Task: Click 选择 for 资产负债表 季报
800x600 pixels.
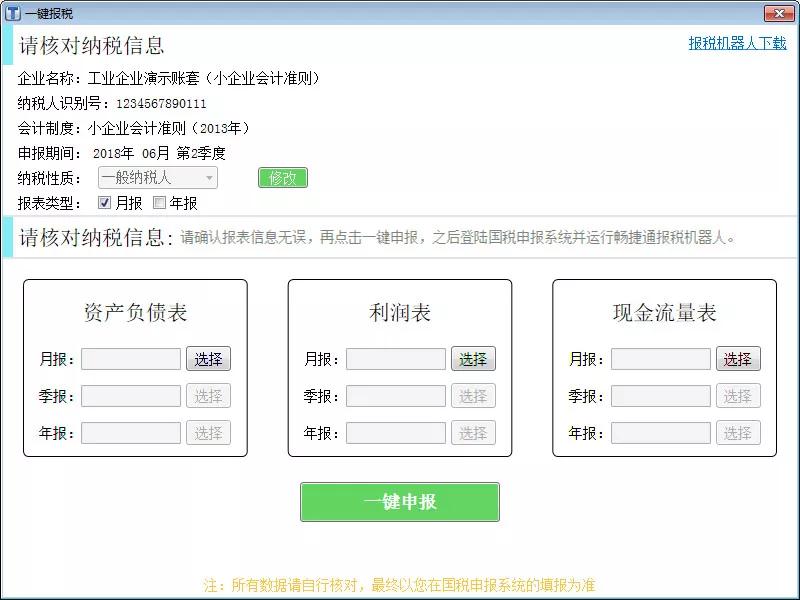Action: point(210,395)
